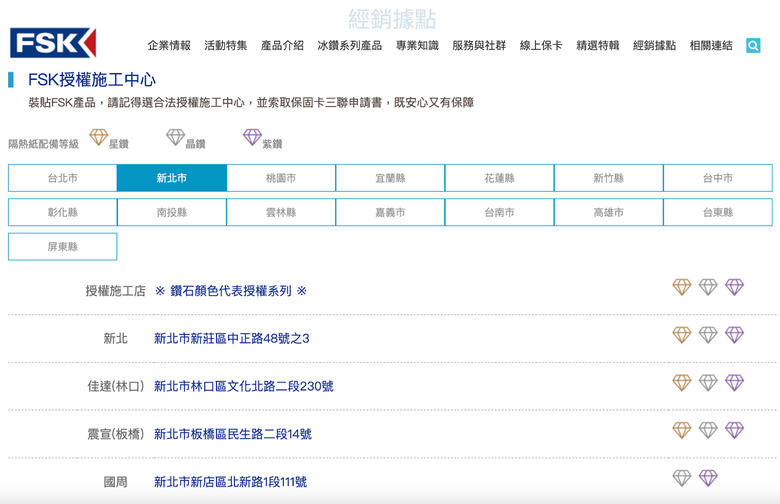Open the search magnifier icon

point(753,46)
